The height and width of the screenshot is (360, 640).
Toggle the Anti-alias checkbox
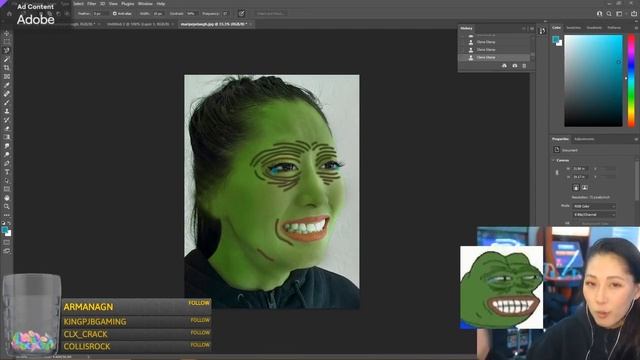point(115,13)
